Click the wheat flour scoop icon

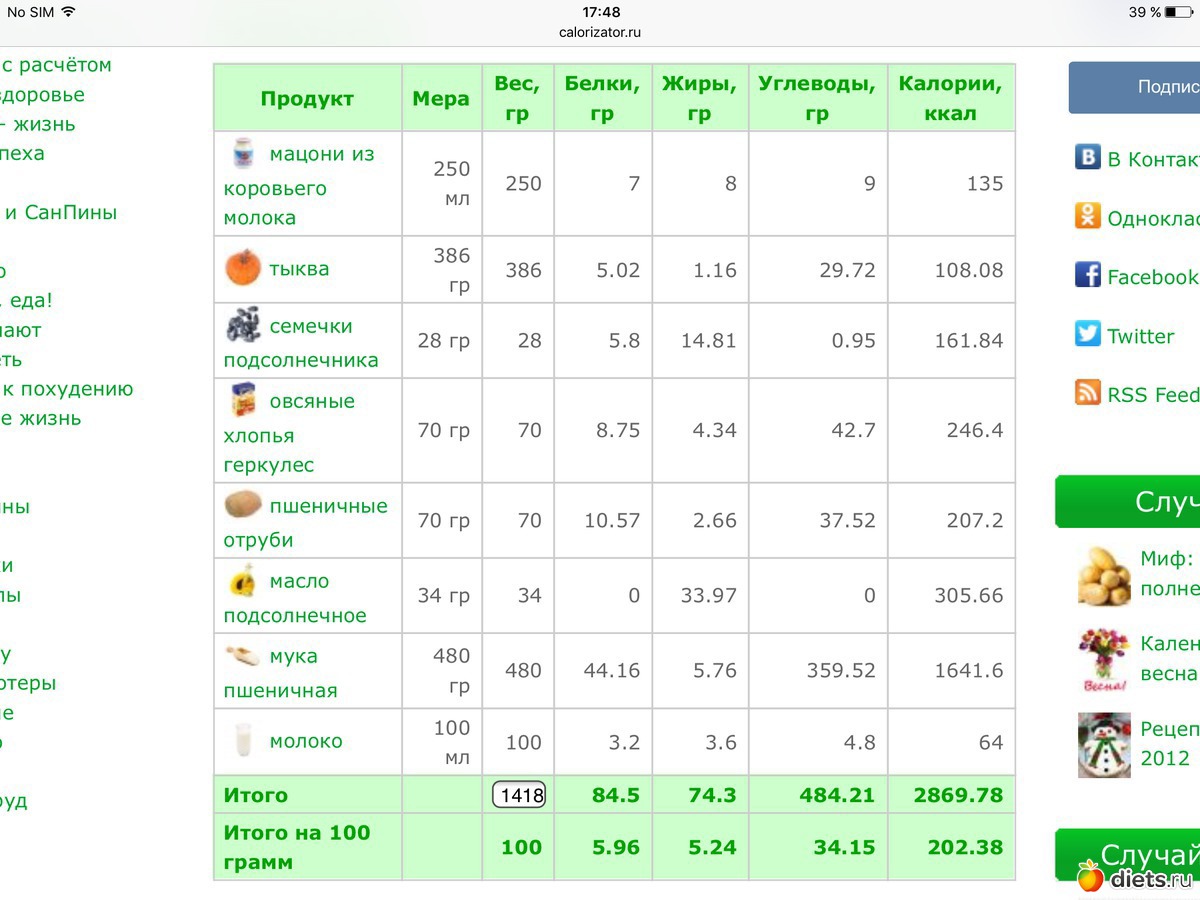242,656
